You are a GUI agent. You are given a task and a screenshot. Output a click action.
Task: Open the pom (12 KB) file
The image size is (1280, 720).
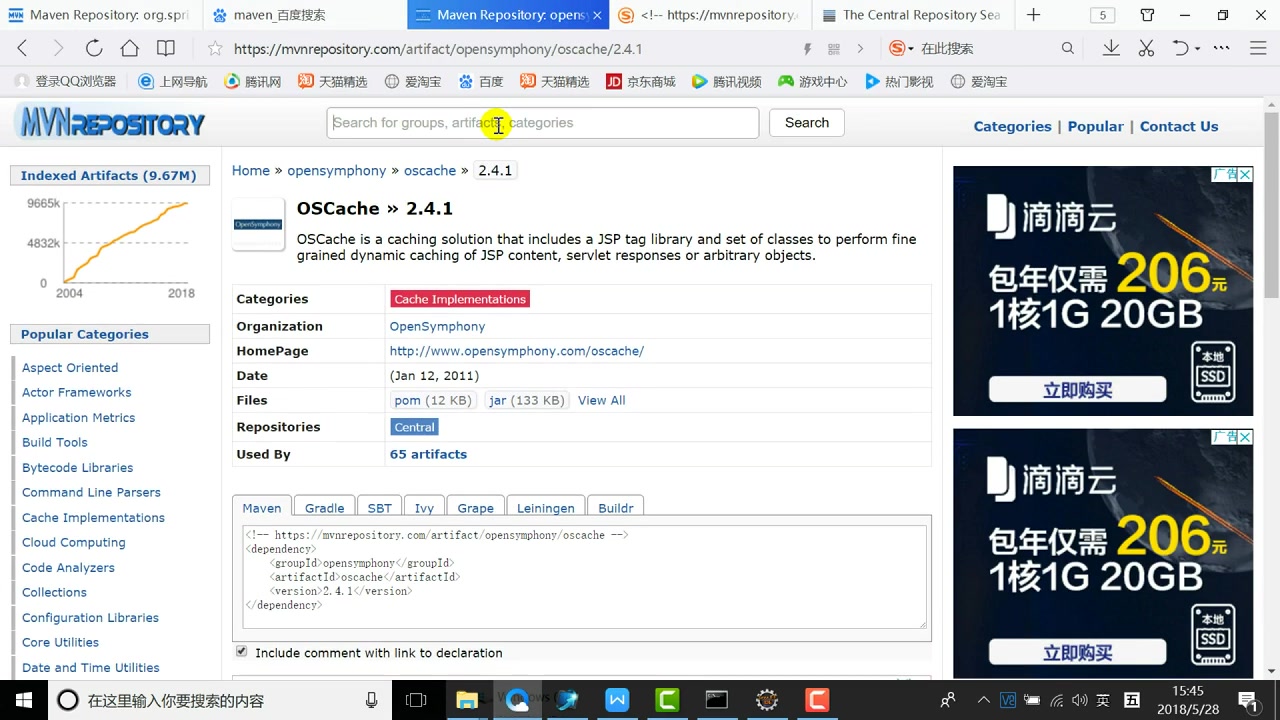pos(432,400)
